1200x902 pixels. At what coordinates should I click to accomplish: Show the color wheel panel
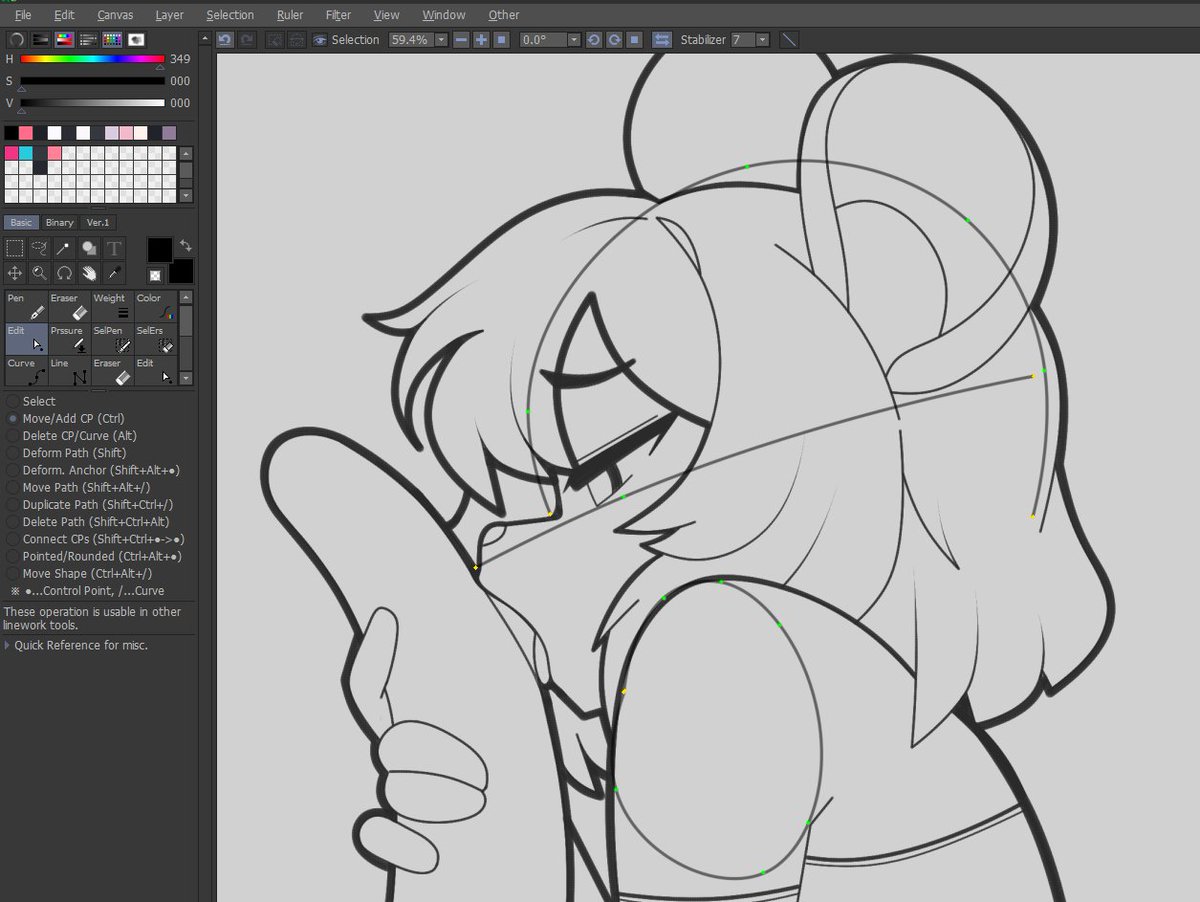tap(16, 39)
